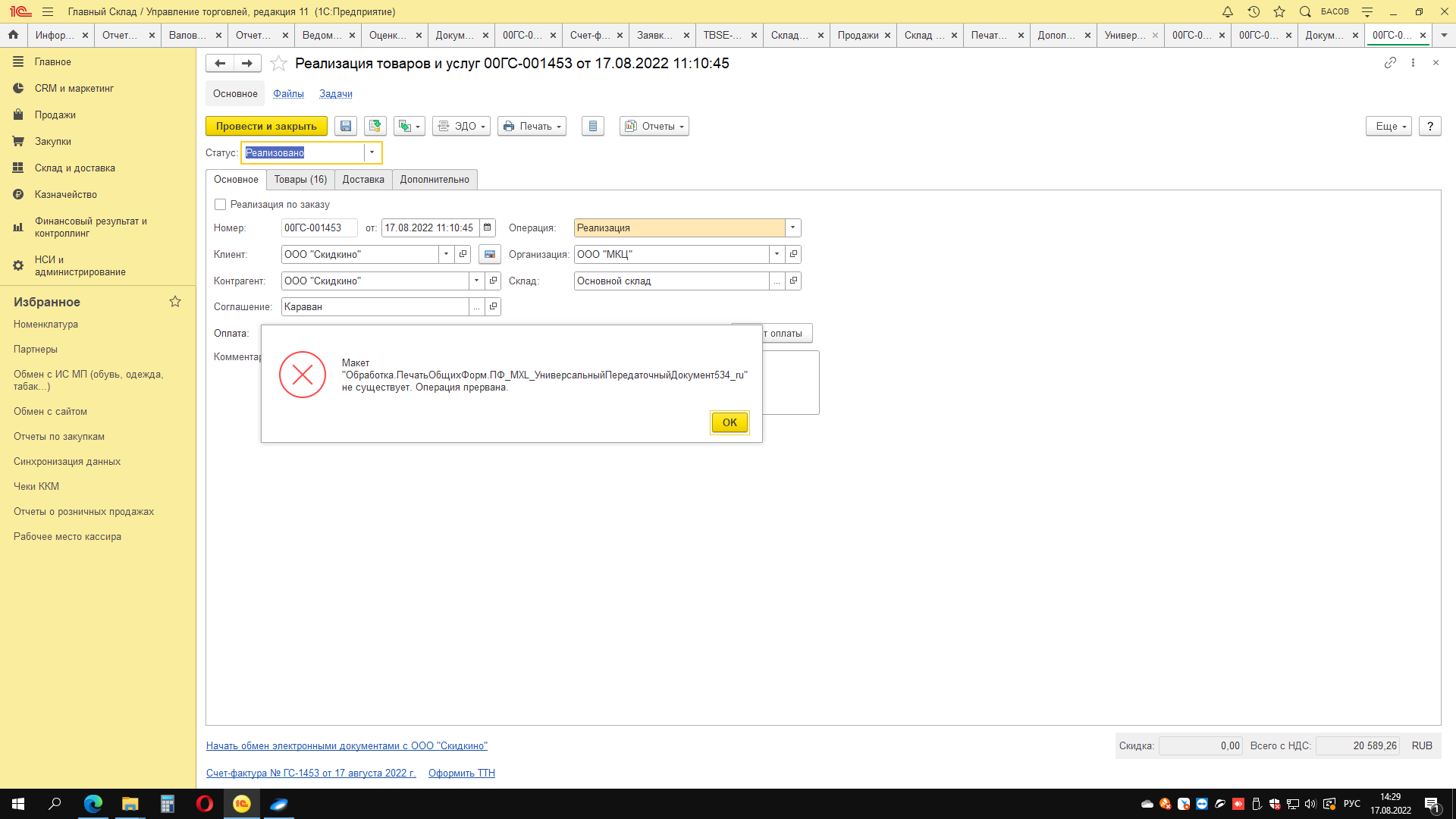Click the Склад field Основной склад
This screenshot has height=819, width=1456.
(x=671, y=281)
